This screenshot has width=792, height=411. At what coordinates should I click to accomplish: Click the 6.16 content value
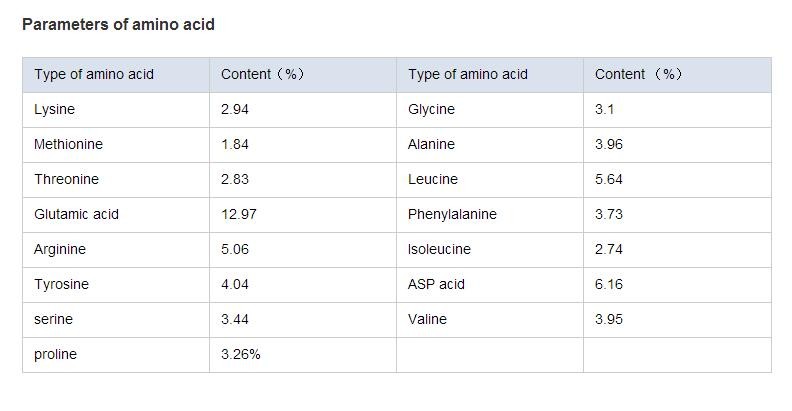point(609,284)
